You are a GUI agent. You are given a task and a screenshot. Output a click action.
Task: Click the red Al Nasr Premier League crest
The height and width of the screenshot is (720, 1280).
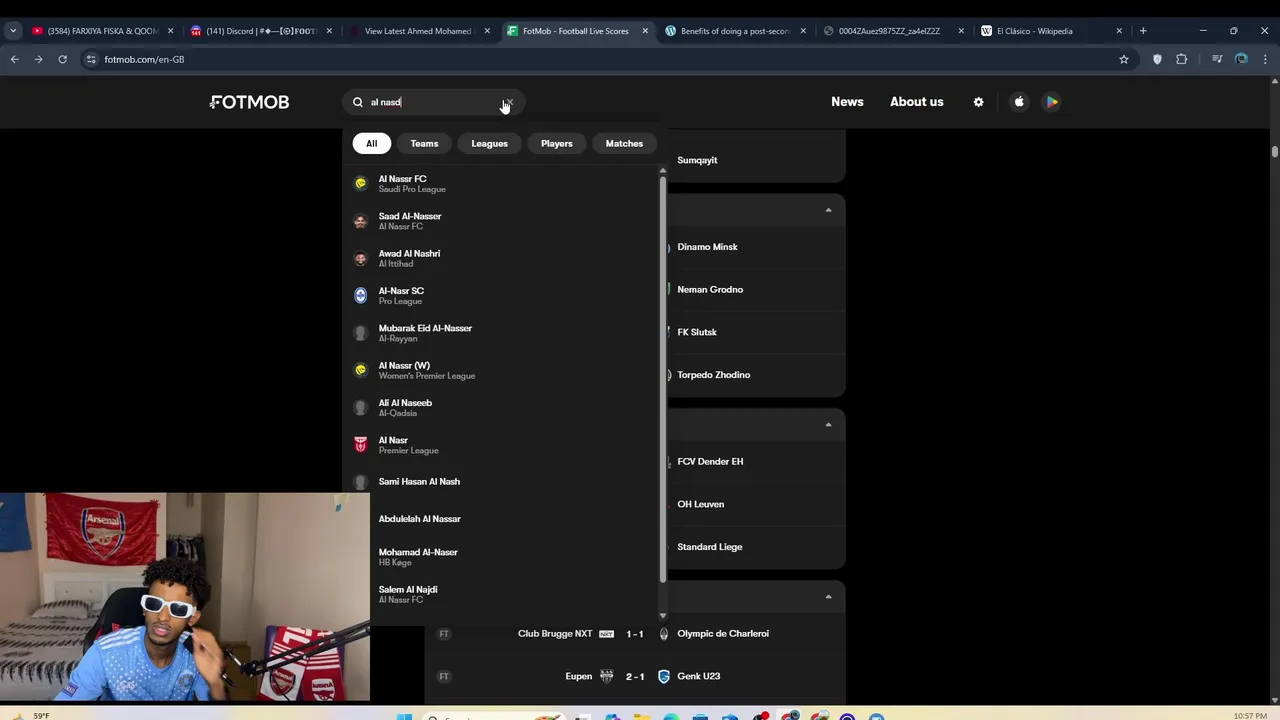[361, 445]
